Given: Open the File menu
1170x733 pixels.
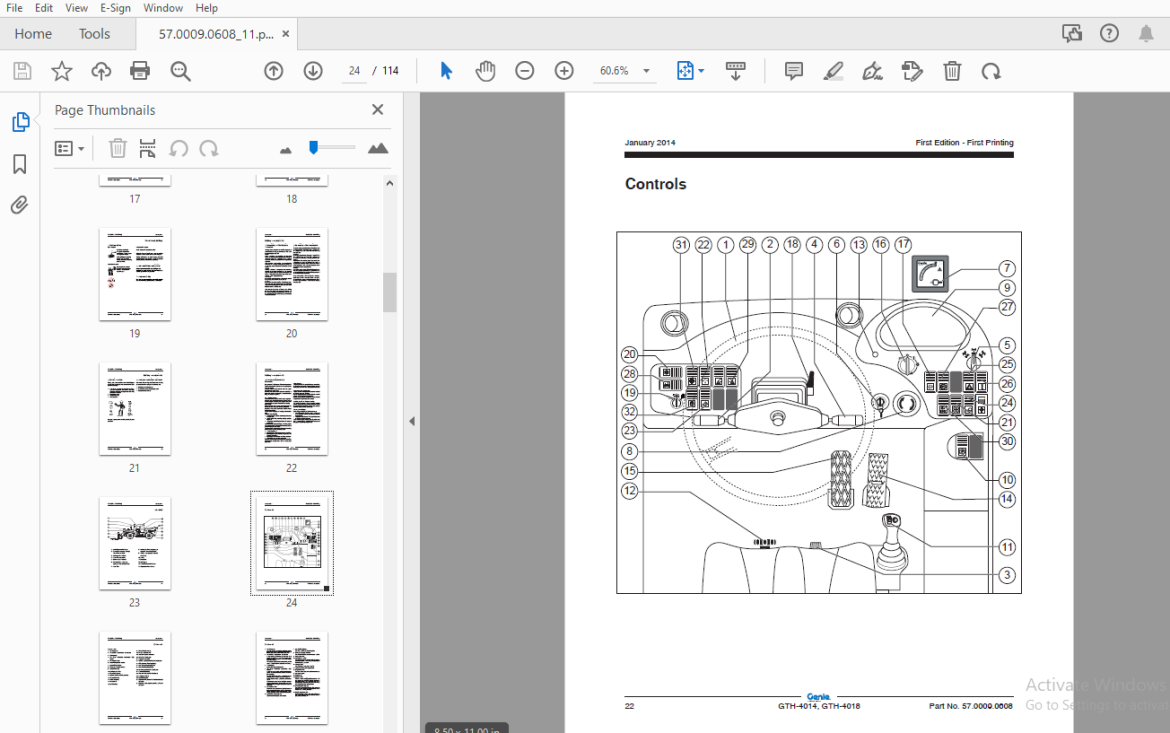Looking at the screenshot, I should click(14, 7).
